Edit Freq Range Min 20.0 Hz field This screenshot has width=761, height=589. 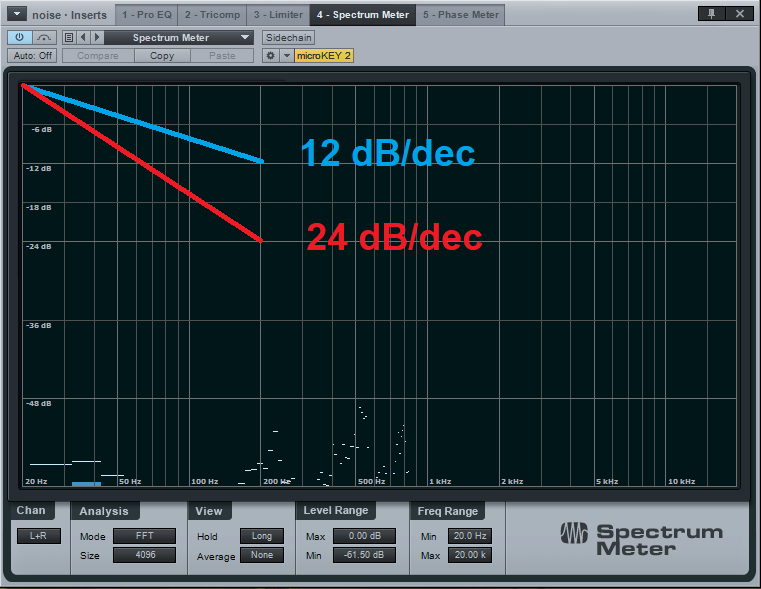tap(470, 536)
